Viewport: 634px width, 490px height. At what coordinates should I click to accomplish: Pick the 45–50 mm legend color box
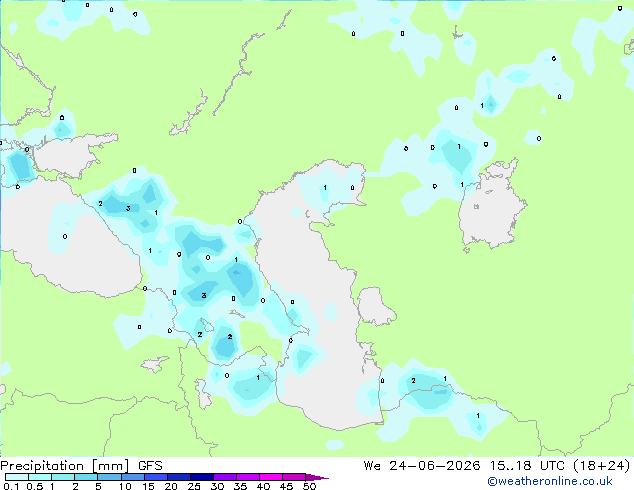(294, 477)
